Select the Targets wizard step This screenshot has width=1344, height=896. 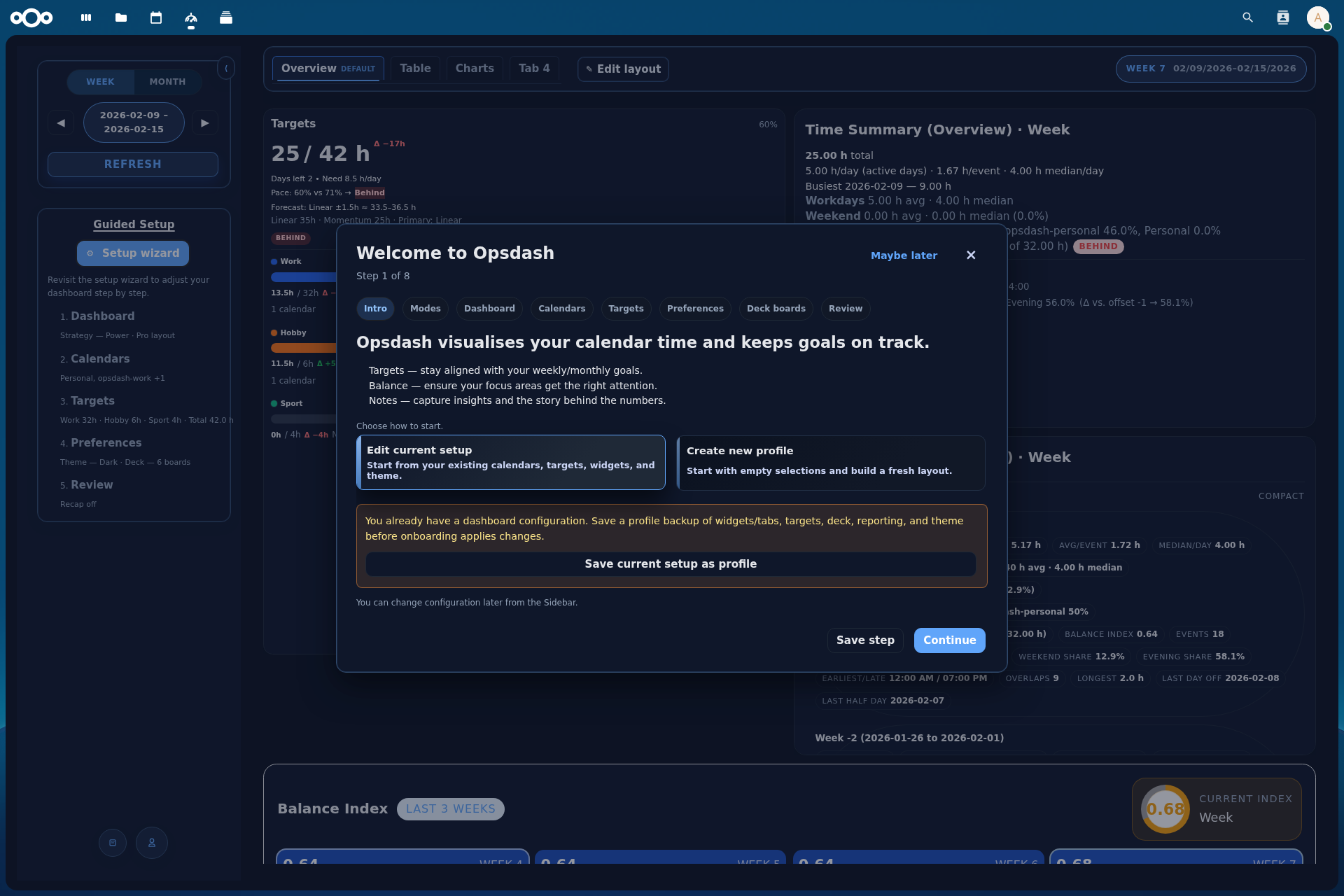(x=626, y=309)
